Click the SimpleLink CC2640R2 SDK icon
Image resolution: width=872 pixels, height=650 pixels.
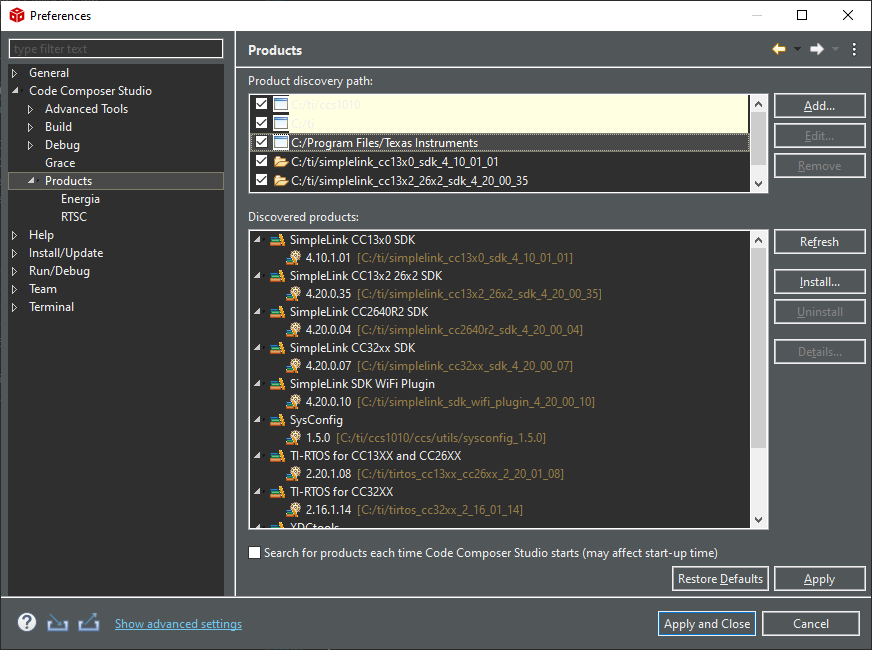tap(277, 312)
